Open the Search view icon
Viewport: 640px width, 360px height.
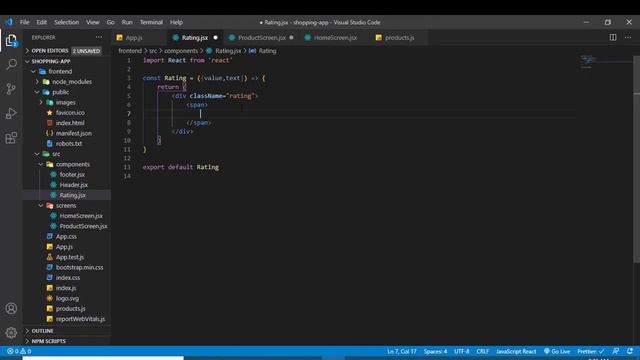point(11,64)
